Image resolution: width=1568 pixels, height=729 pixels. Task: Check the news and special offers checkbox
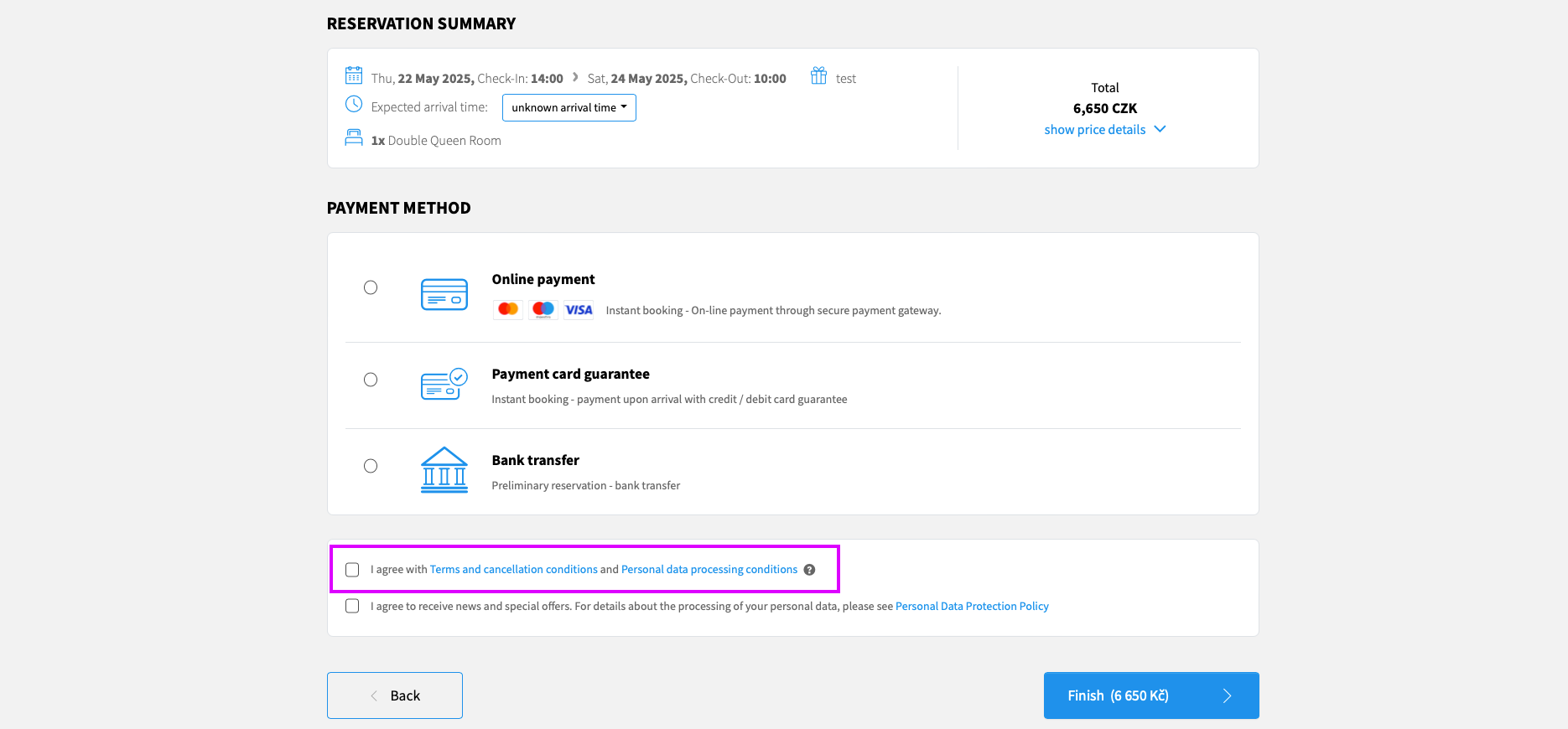coord(352,606)
